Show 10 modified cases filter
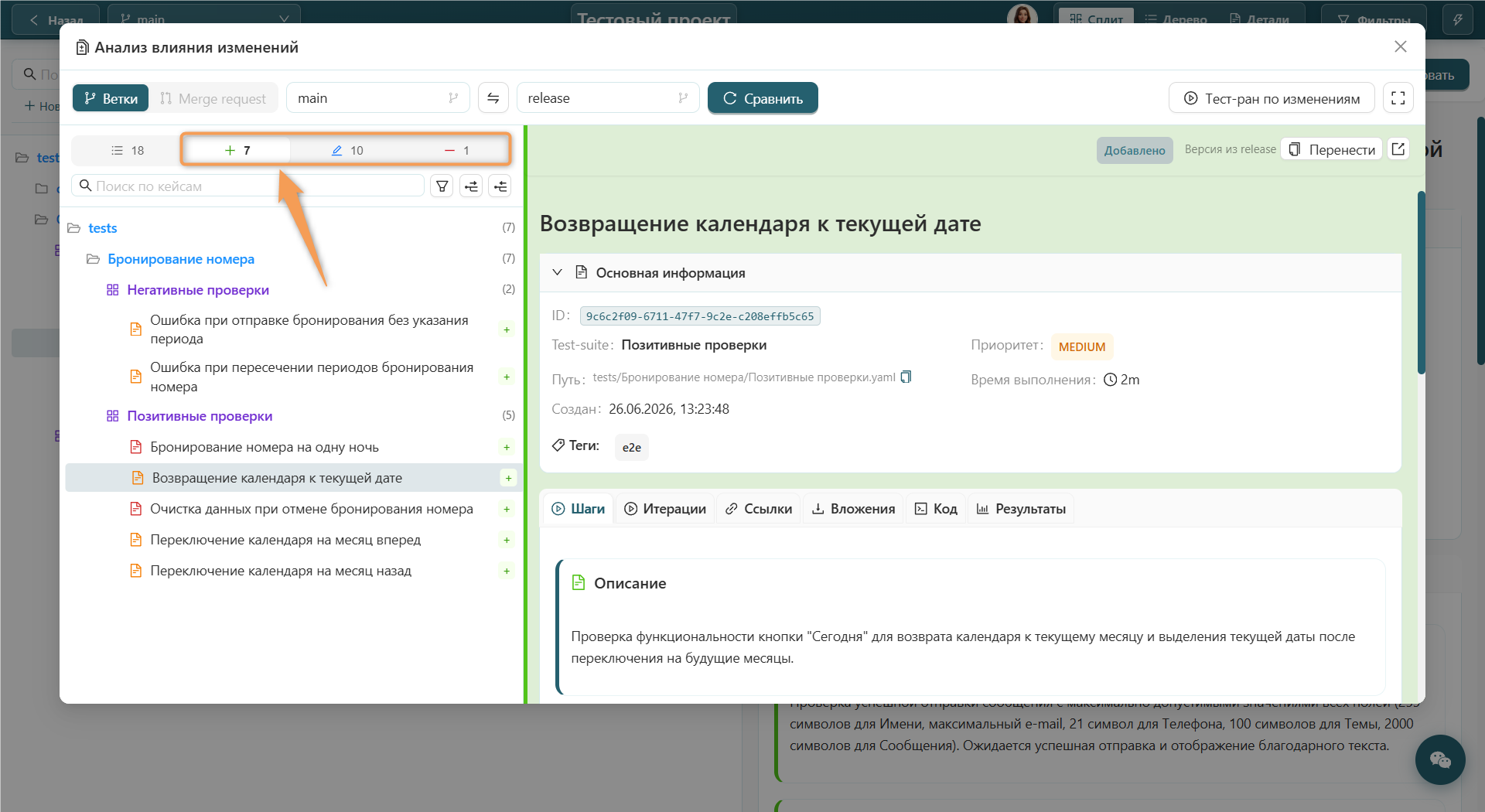The image size is (1485, 812). (347, 150)
